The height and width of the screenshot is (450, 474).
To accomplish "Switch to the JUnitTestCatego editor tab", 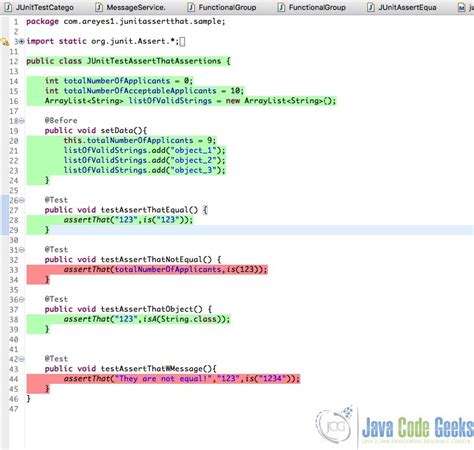I will coord(39,7).
